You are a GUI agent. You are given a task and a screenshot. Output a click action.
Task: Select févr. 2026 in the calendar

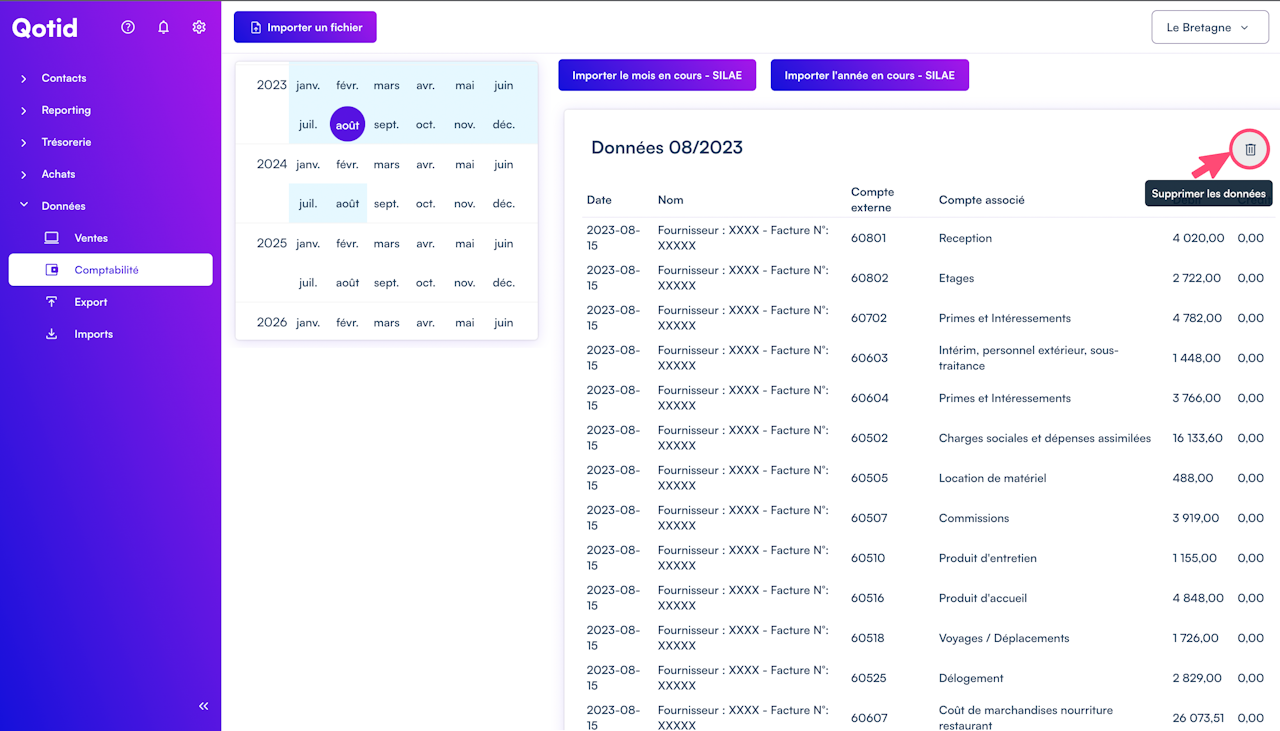tap(347, 323)
